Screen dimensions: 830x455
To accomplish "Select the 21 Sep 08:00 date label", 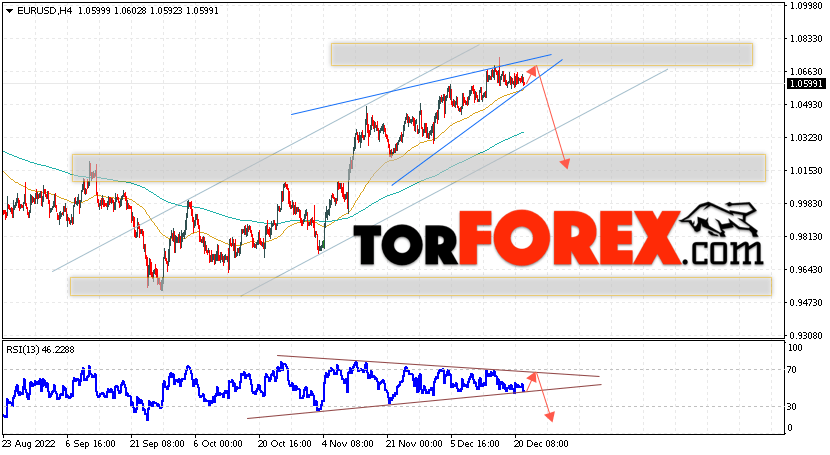I will click(x=157, y=443).
